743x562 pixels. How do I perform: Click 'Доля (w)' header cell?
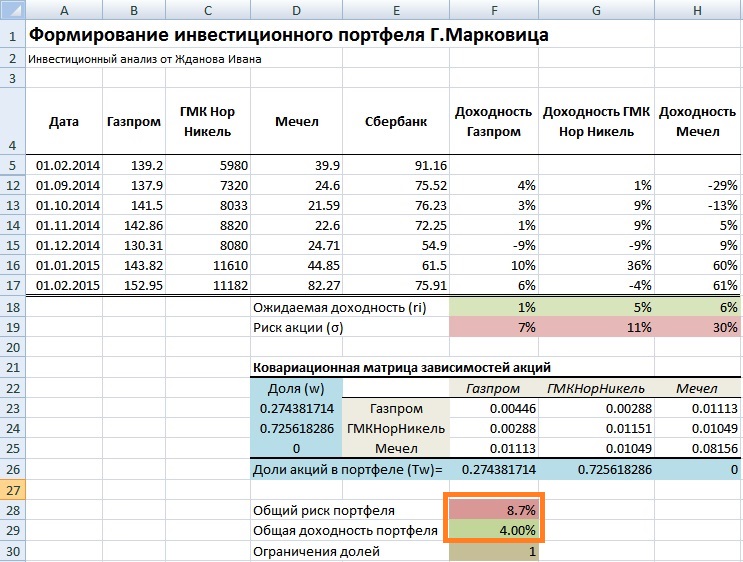click(x=297, y=389)
